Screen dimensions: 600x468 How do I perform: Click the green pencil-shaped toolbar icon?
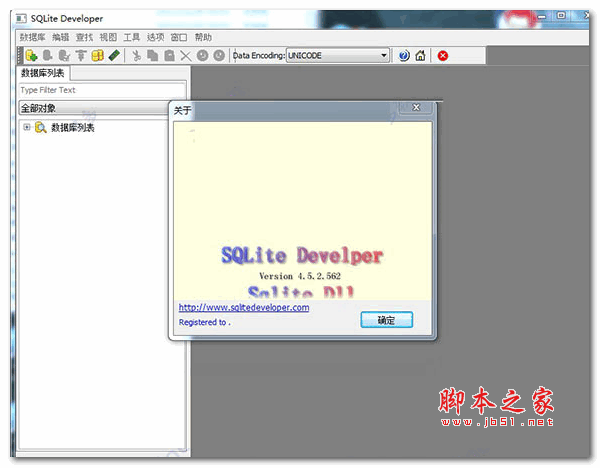tap(114, 56)
